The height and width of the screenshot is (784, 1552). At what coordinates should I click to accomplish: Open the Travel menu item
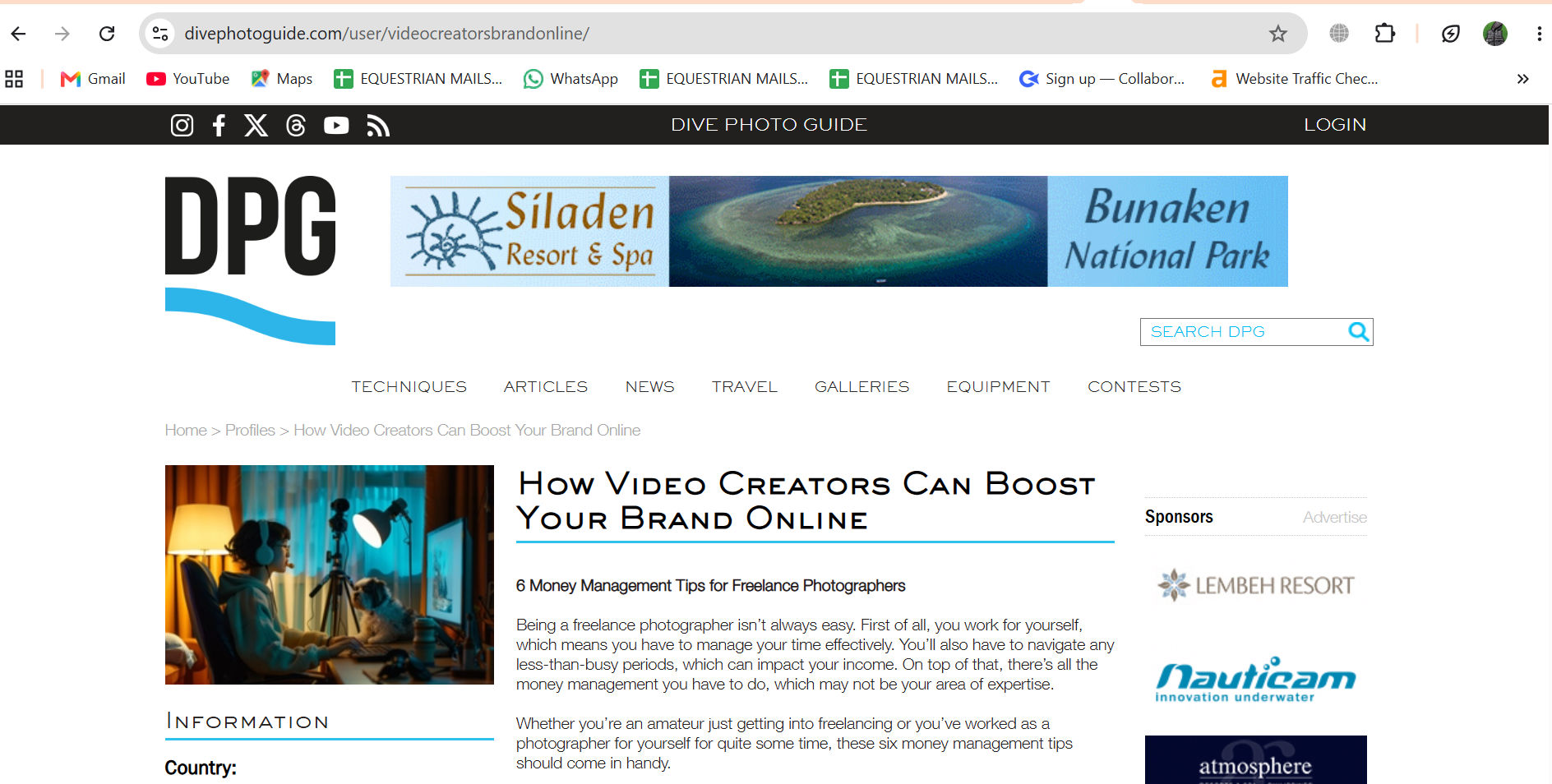click(x=745, y=386)
